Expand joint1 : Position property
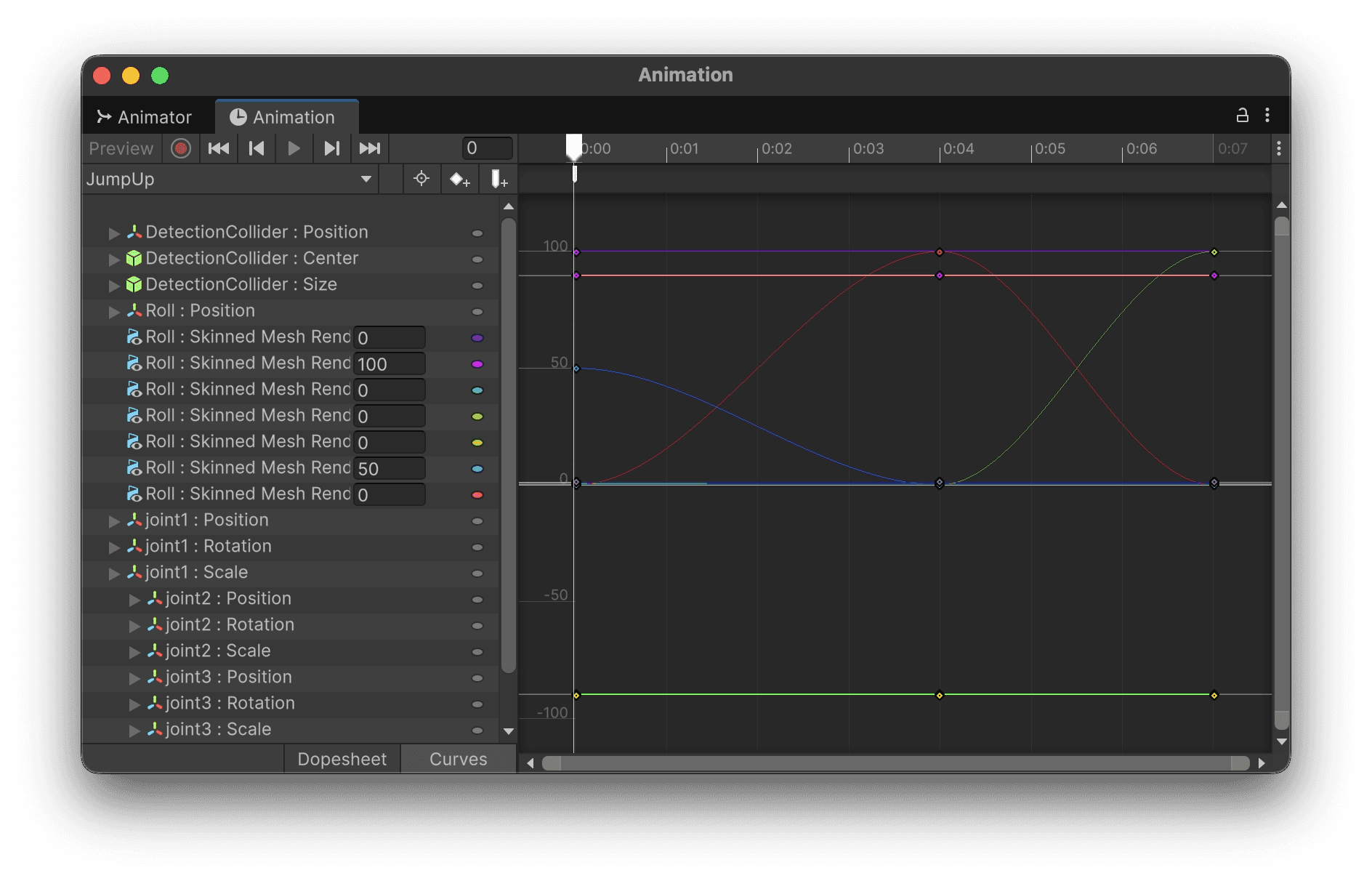The width and height of the screenshot is (1372, 881). click(x=114, y=520)
